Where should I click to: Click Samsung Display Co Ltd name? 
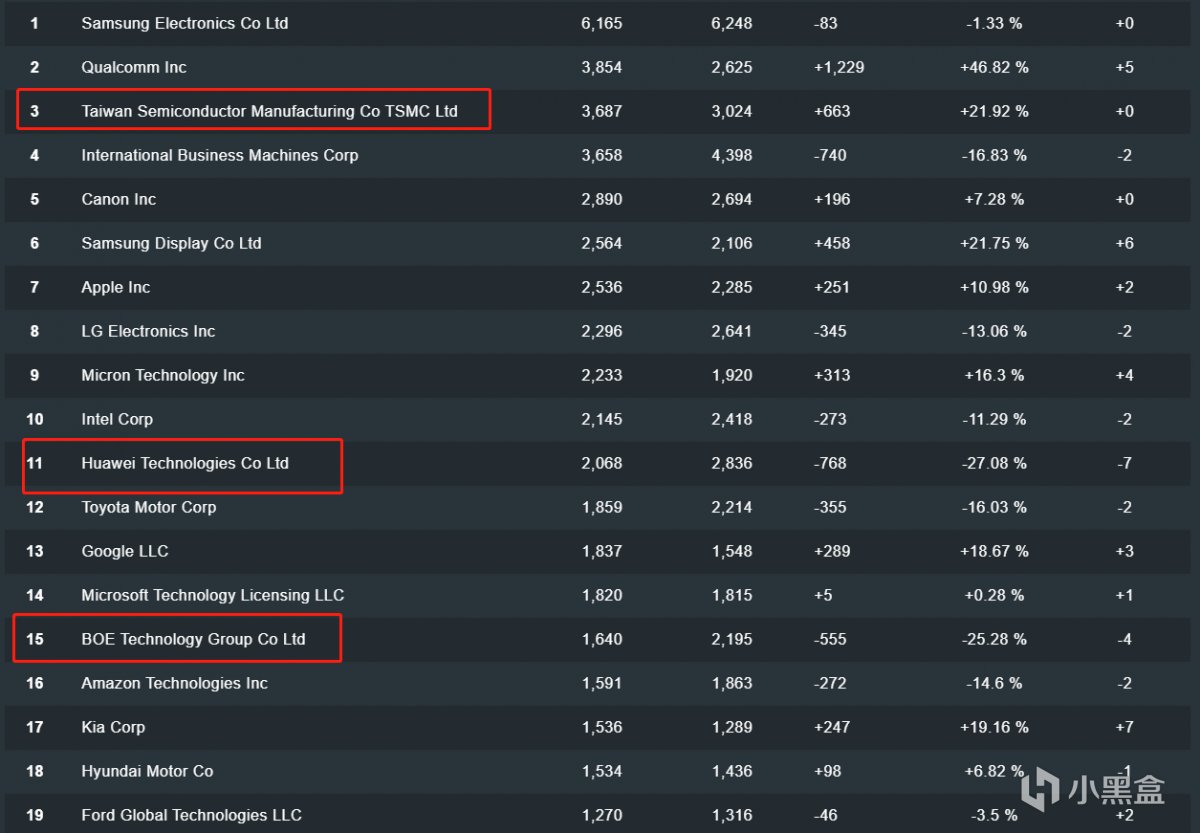[x=171, y=243]
